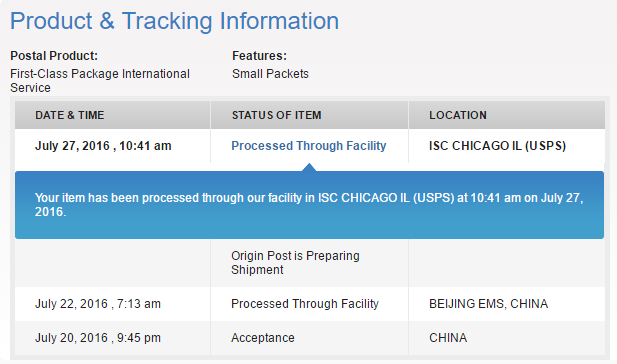Click First-Class Package International Service text
The image size is (617, 364).
(x=100, y=80)
